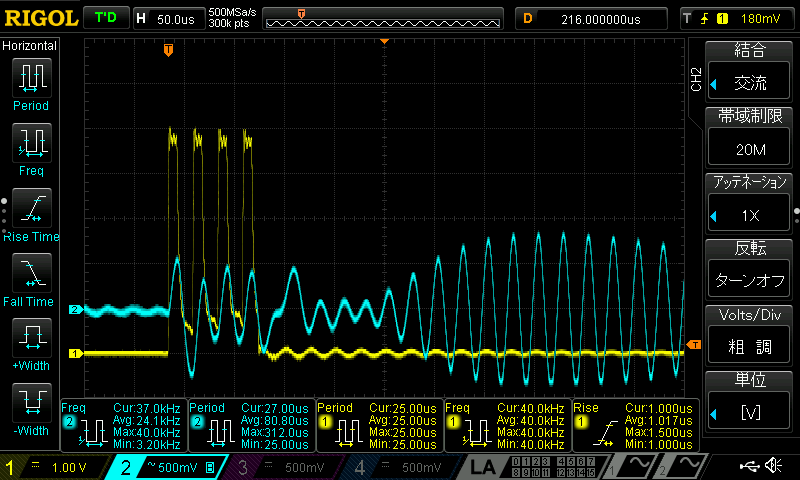Viewport: 800px width, 480px height.
Task: Select the Period measurement icon
Action: point(31,83)
